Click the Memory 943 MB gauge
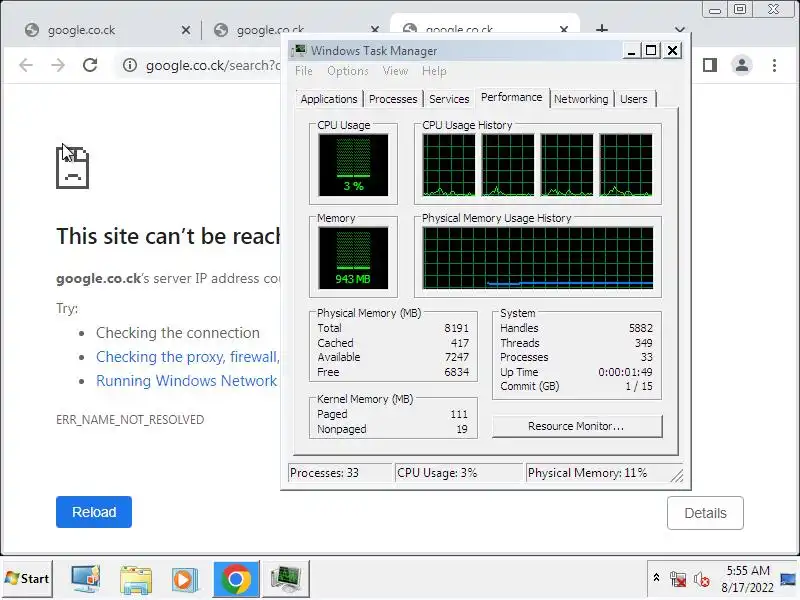Viewport: 800px width, 600px height. coord(353,258)
